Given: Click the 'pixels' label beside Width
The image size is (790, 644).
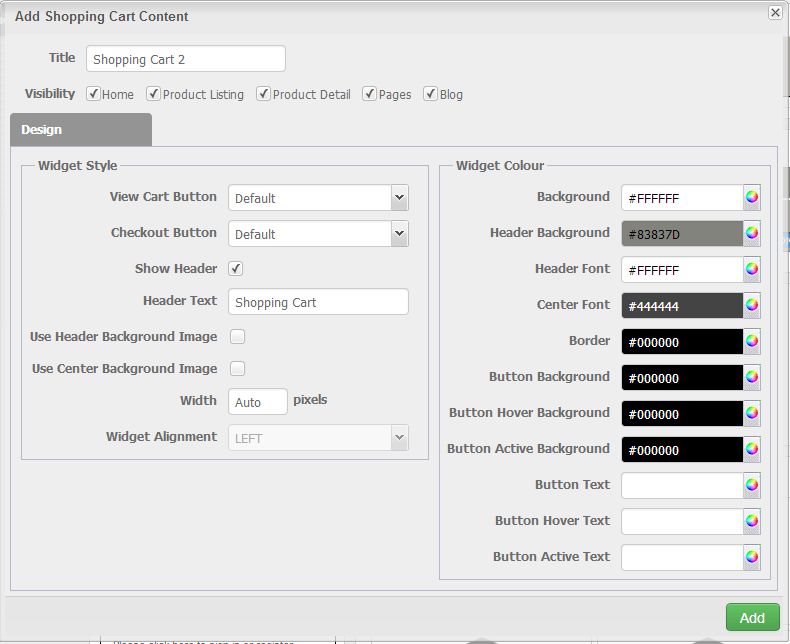Looking at the screenshot, I should coord(310,400).
